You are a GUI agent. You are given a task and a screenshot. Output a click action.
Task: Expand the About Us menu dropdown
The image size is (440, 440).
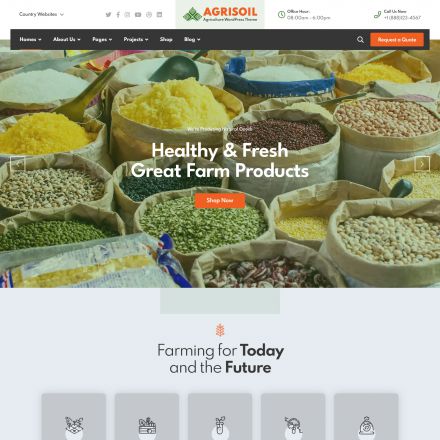(67, 39)
